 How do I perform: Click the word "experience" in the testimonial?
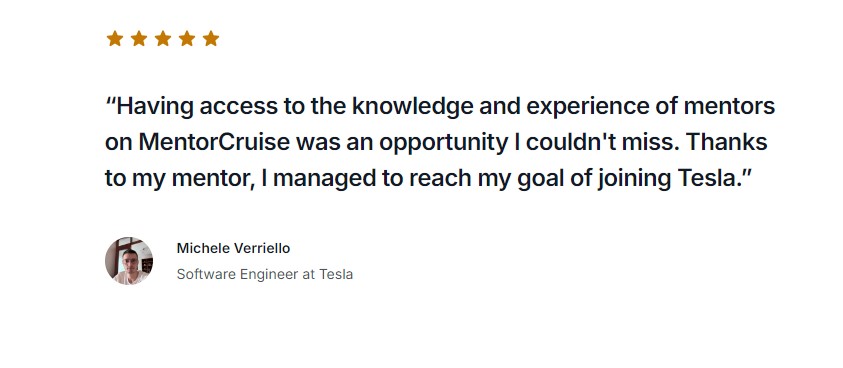(588, 107)
